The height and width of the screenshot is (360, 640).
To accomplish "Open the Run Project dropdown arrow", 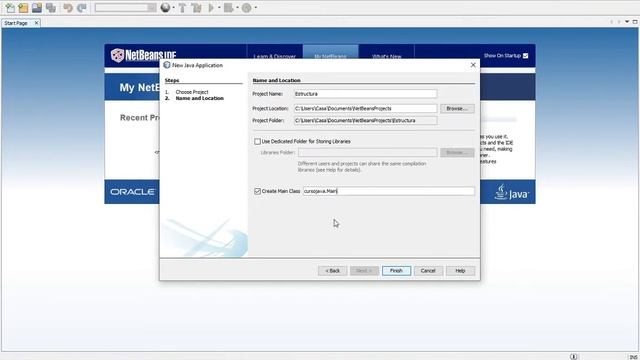I will point(219,8).
